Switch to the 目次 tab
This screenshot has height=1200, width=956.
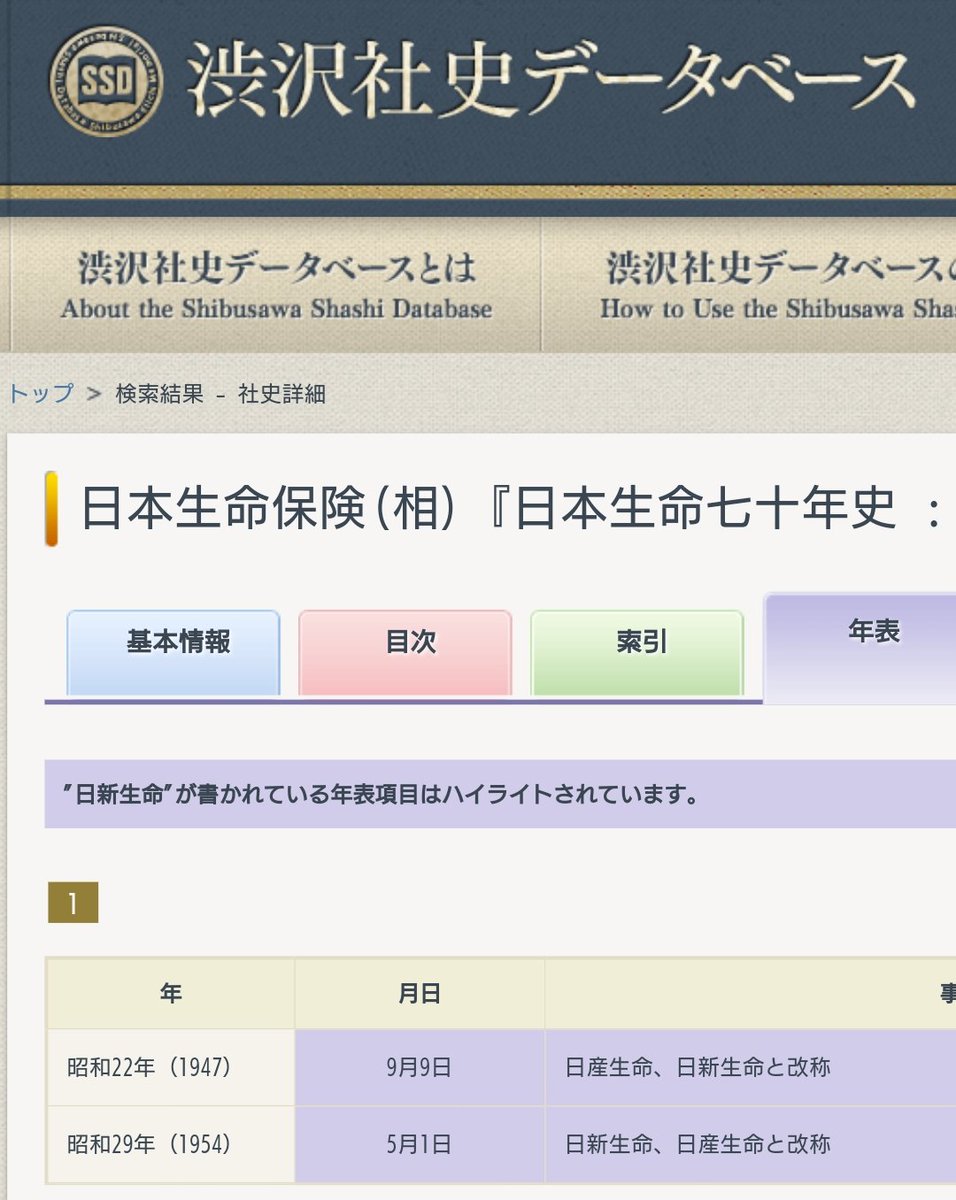click(405, 652)
